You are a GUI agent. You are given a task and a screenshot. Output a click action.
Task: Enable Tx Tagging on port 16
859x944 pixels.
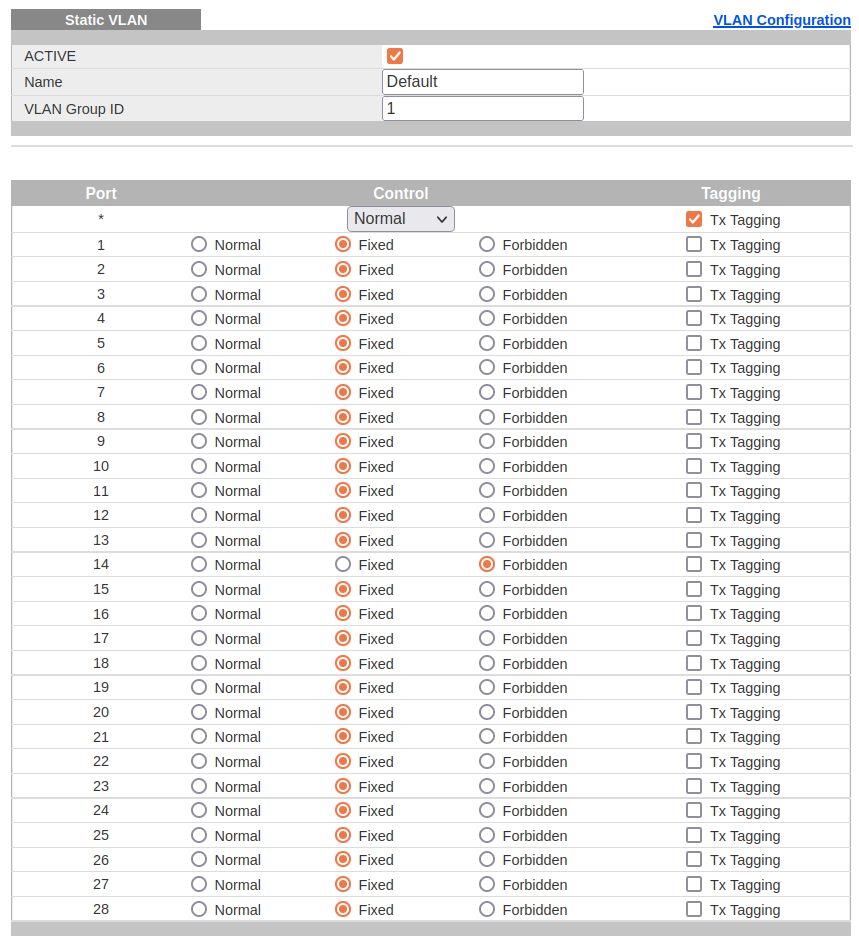point(693,613)
